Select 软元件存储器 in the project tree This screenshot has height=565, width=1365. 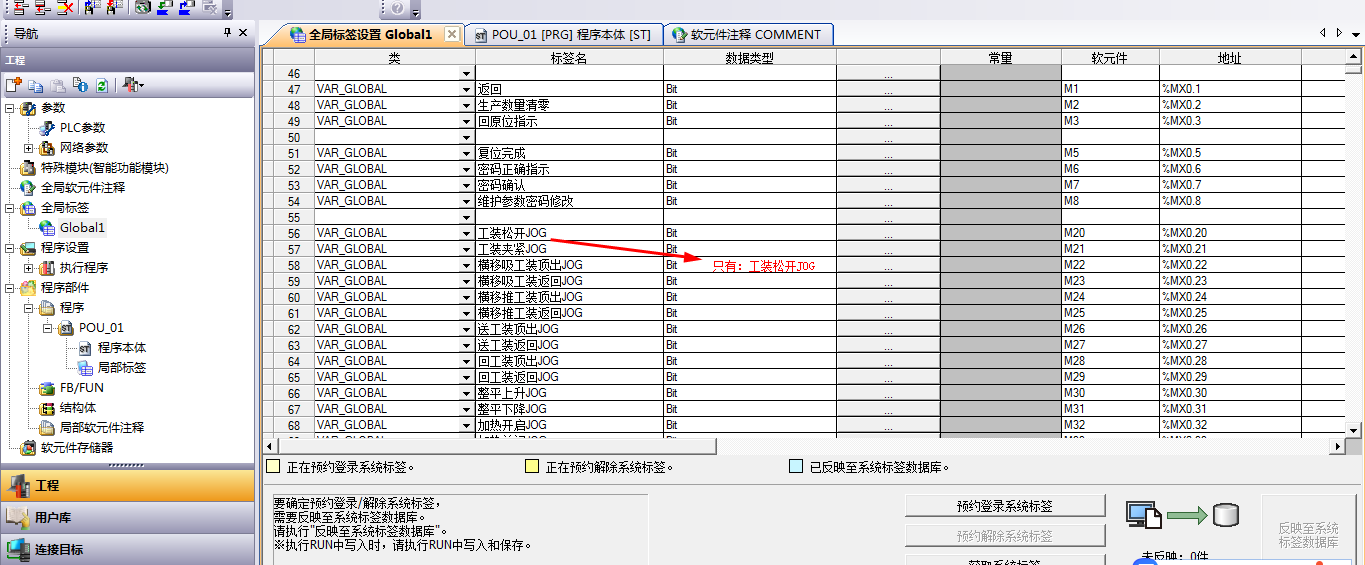(x=76, y=447)
